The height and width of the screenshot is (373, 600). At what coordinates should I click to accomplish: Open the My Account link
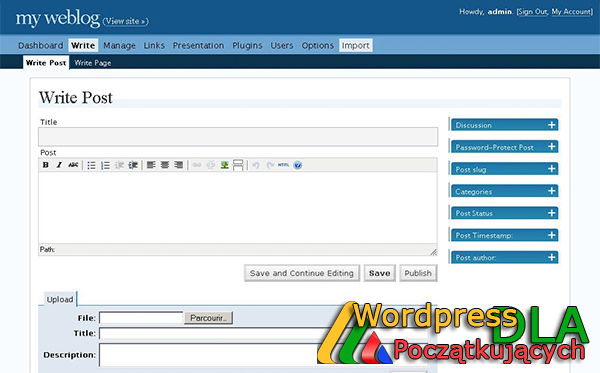pos(571,12)
